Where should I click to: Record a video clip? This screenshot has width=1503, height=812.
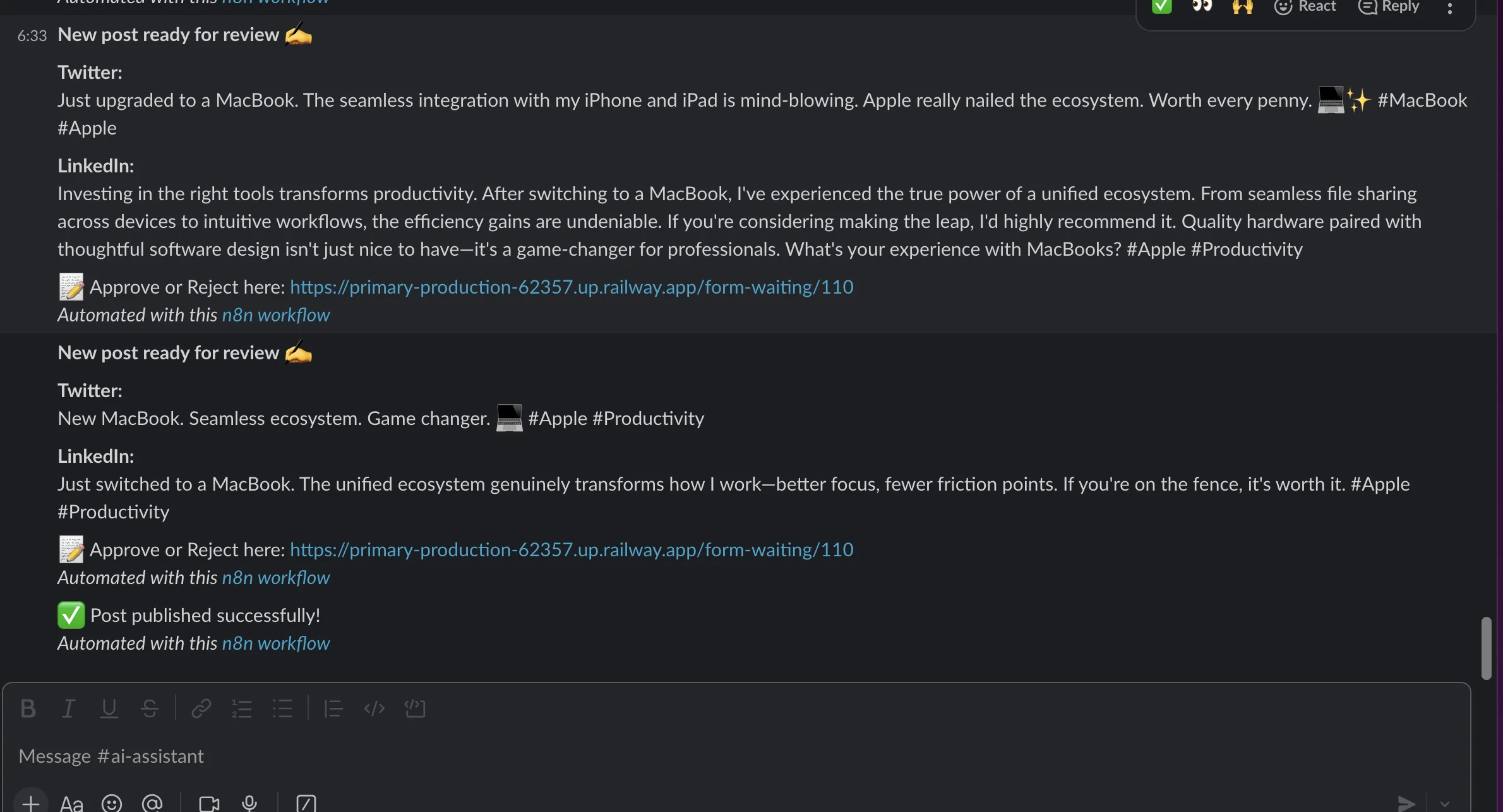(209, 803)
